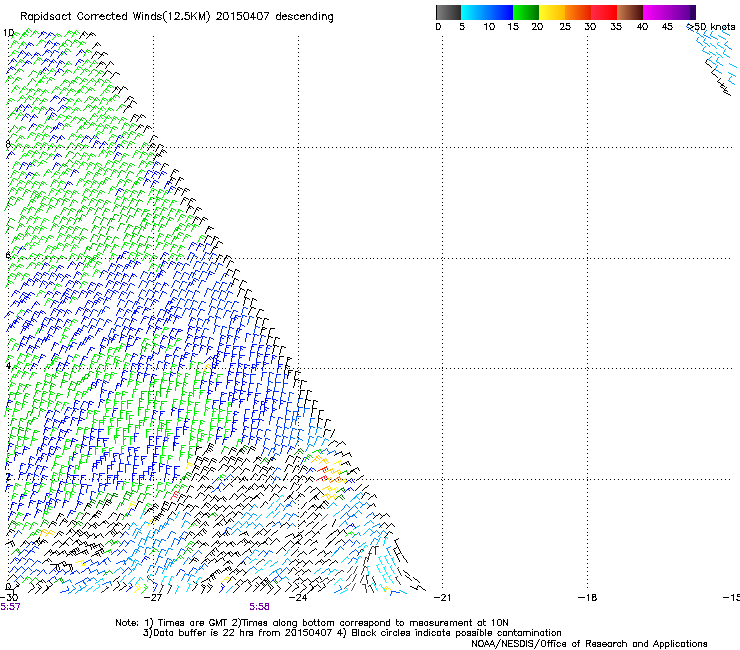Click the purple time stamp "5:58"
This screenshot has width=740, height=650.
(260, 607)
